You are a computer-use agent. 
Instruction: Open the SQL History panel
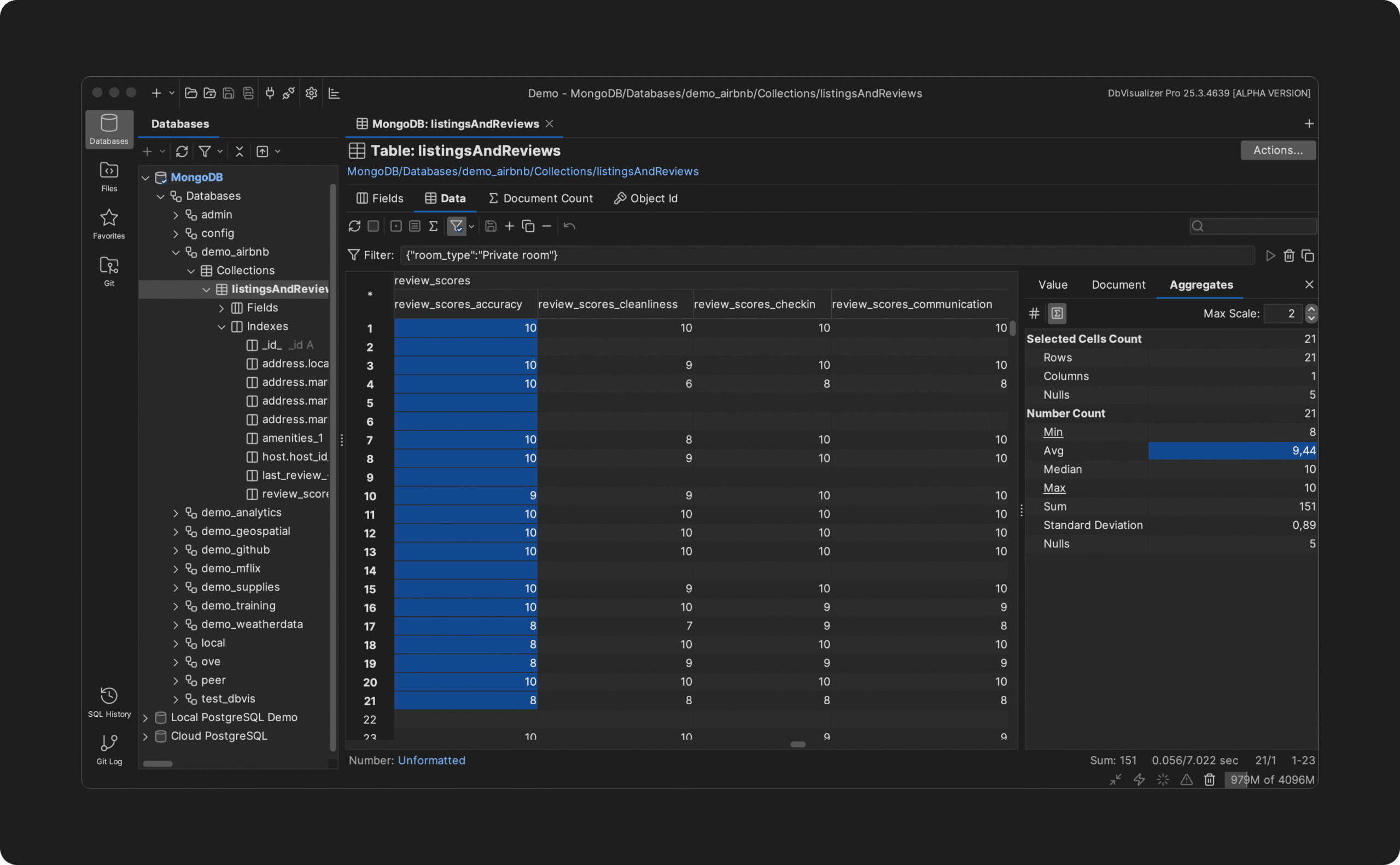point(109,703)
